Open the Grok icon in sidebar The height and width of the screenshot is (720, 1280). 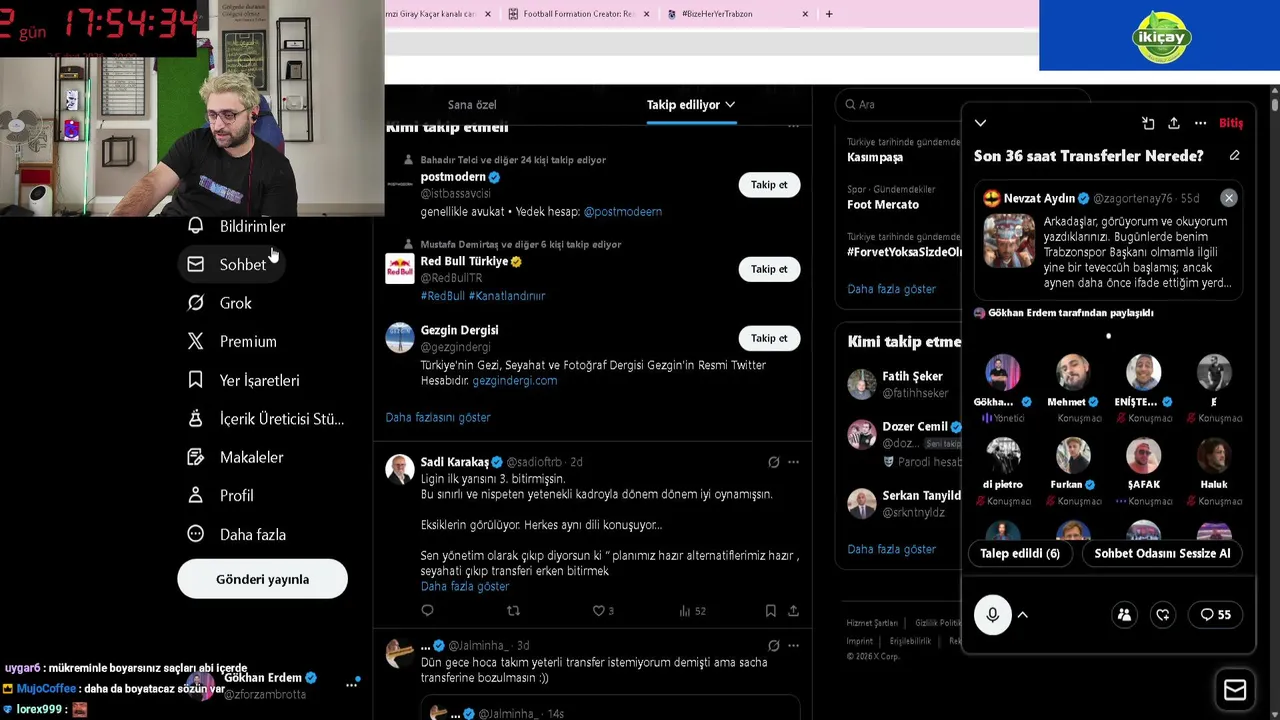tap(196, 303)
